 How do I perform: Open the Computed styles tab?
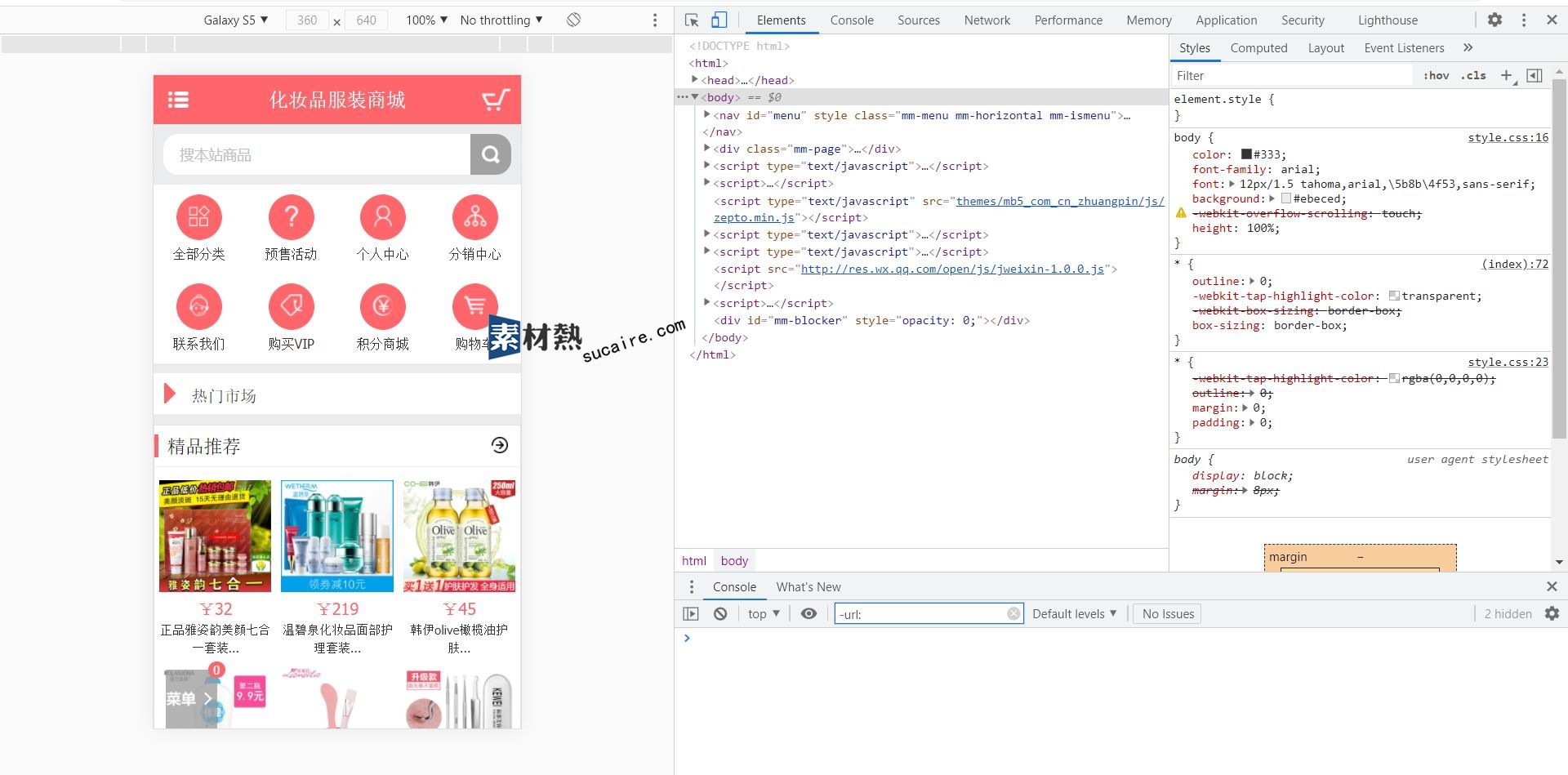click(1258, 47)
